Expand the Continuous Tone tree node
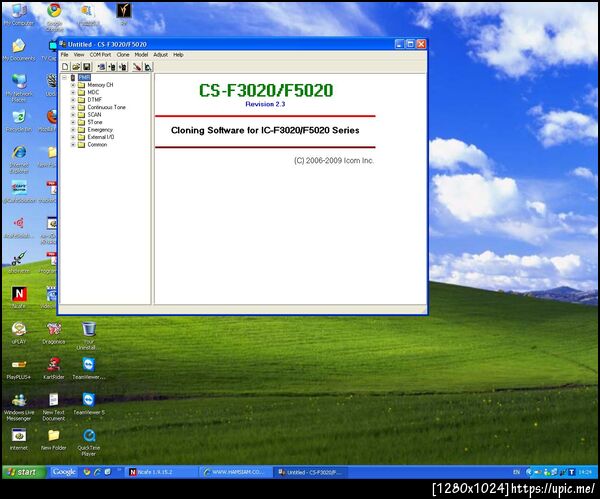 (x=73, y=107)
